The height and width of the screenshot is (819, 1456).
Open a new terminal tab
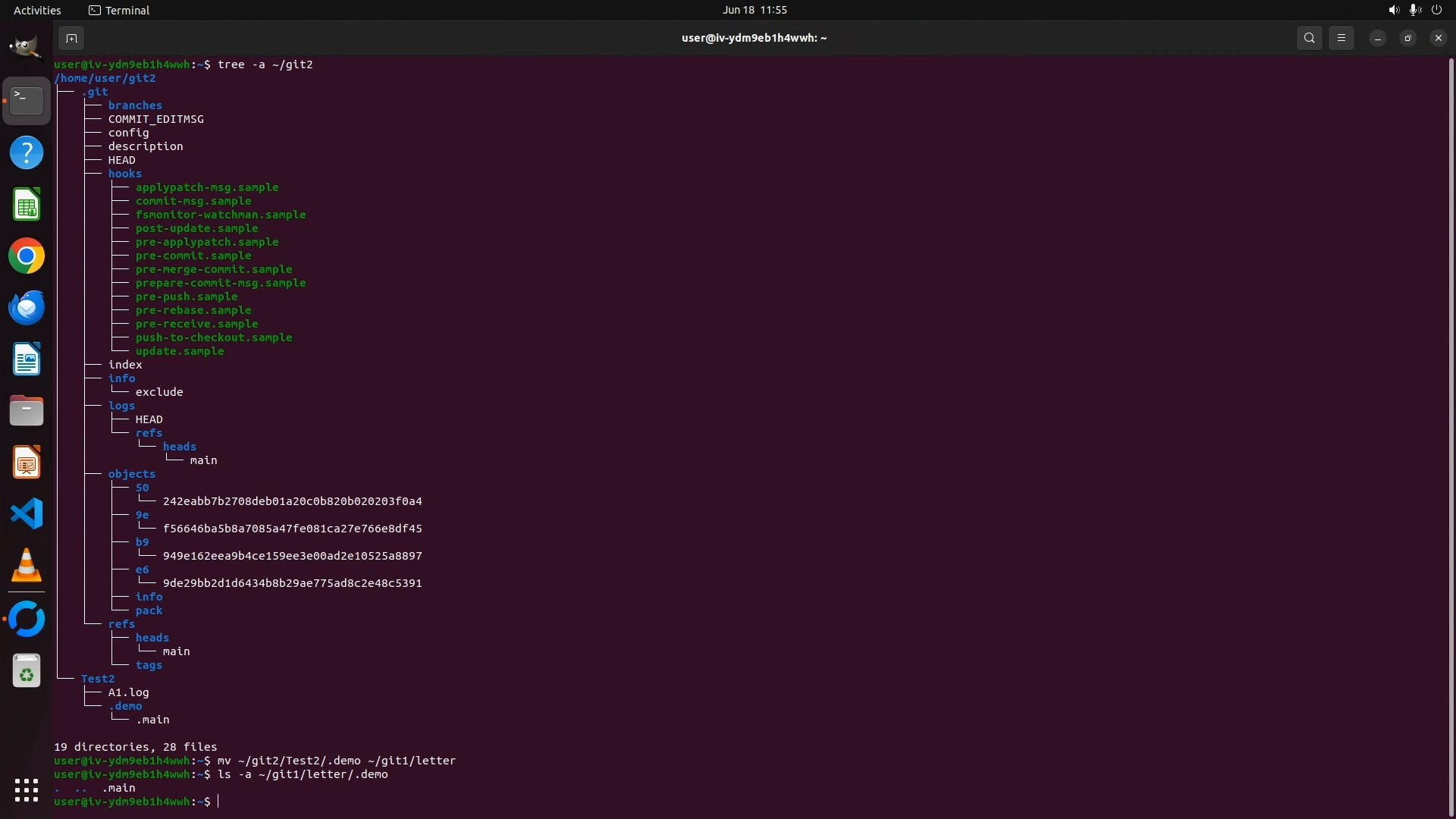(x=71, y=38)
